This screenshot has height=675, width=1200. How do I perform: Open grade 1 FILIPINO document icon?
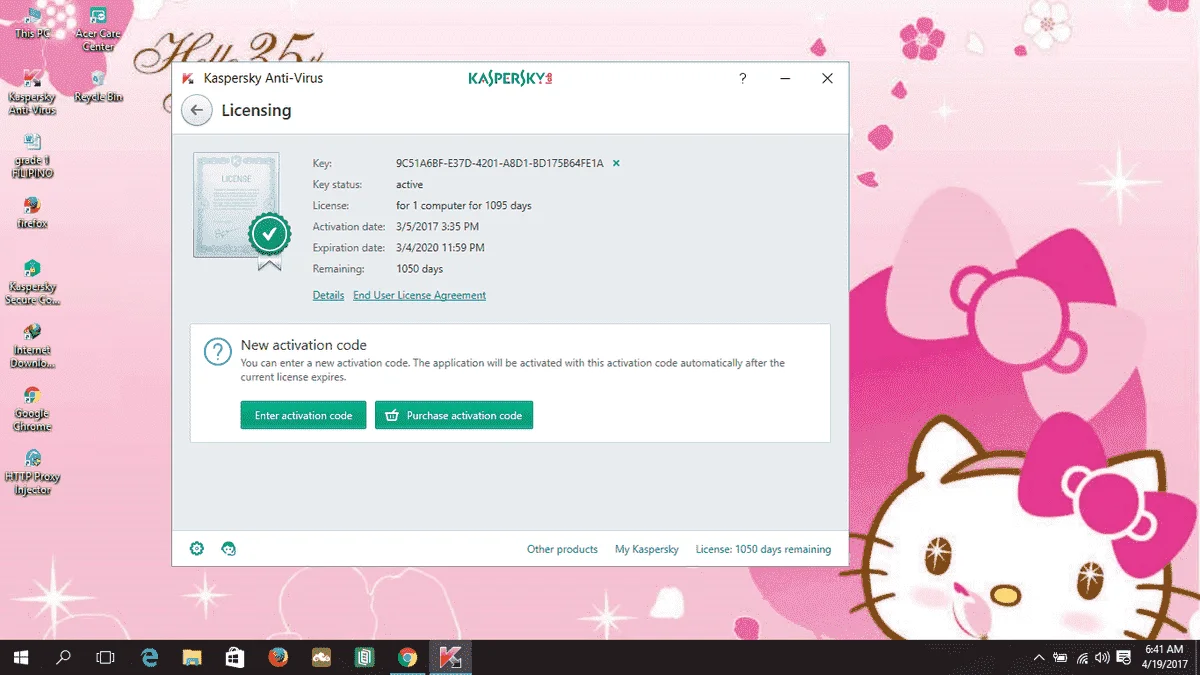pos(32,155)
